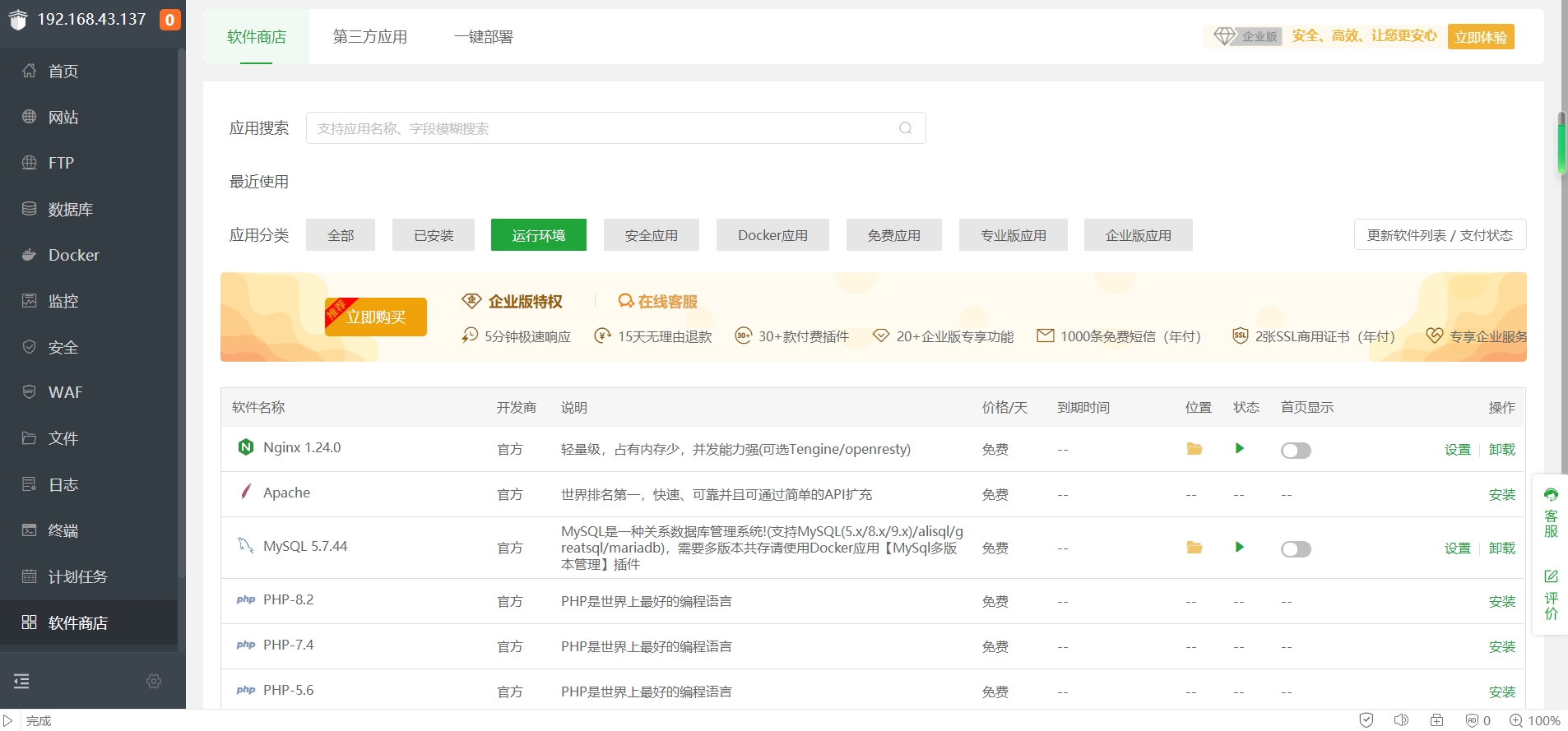Viewport: 1568px width, 731px height.
Task: Click the 立即购买 banner button
Action: click(x=376, y=317)
